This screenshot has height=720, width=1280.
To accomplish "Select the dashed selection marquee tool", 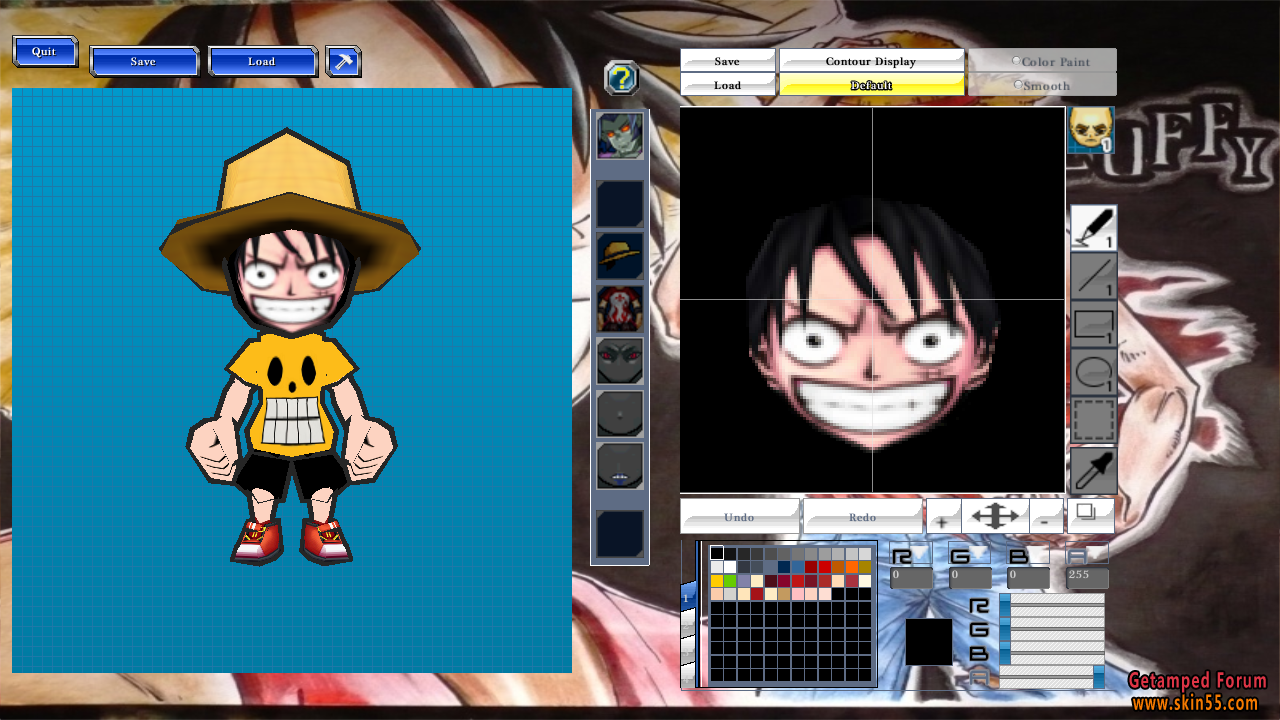I will [1093, 420].
